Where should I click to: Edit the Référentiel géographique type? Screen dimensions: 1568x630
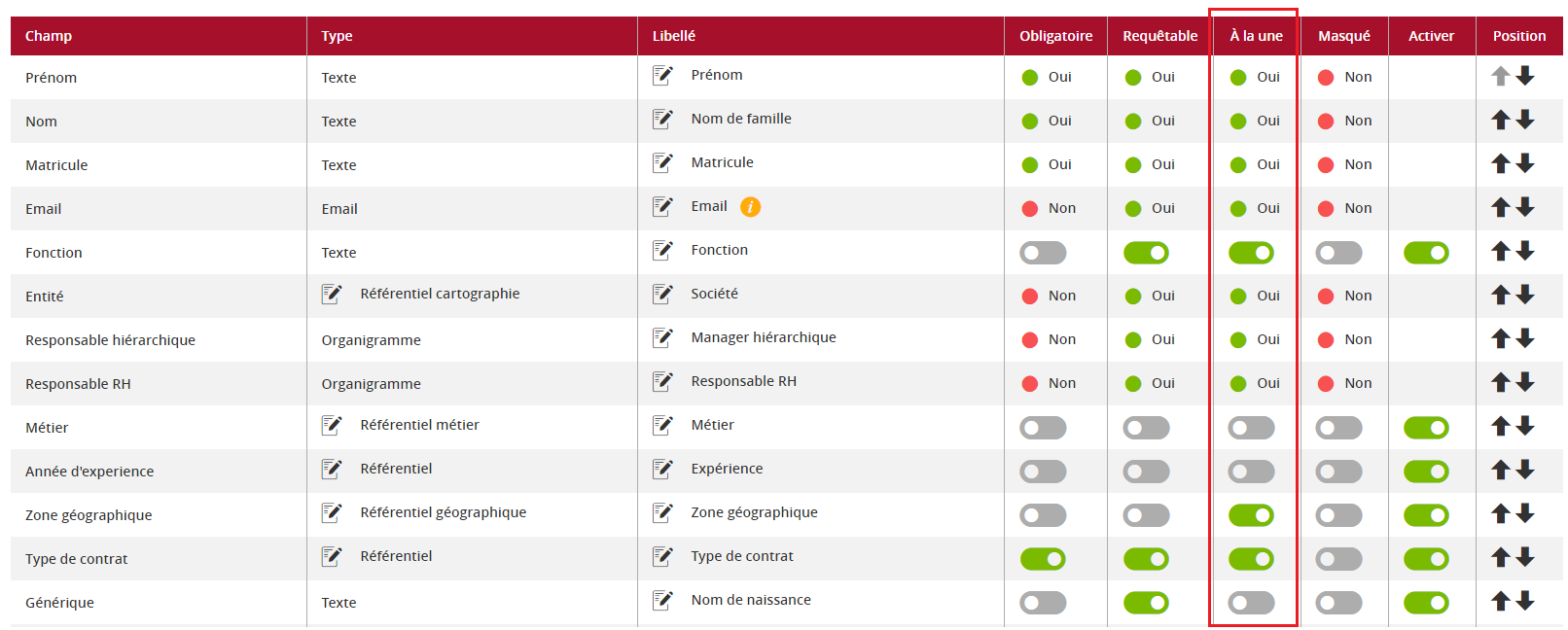(x=332, y=512)
